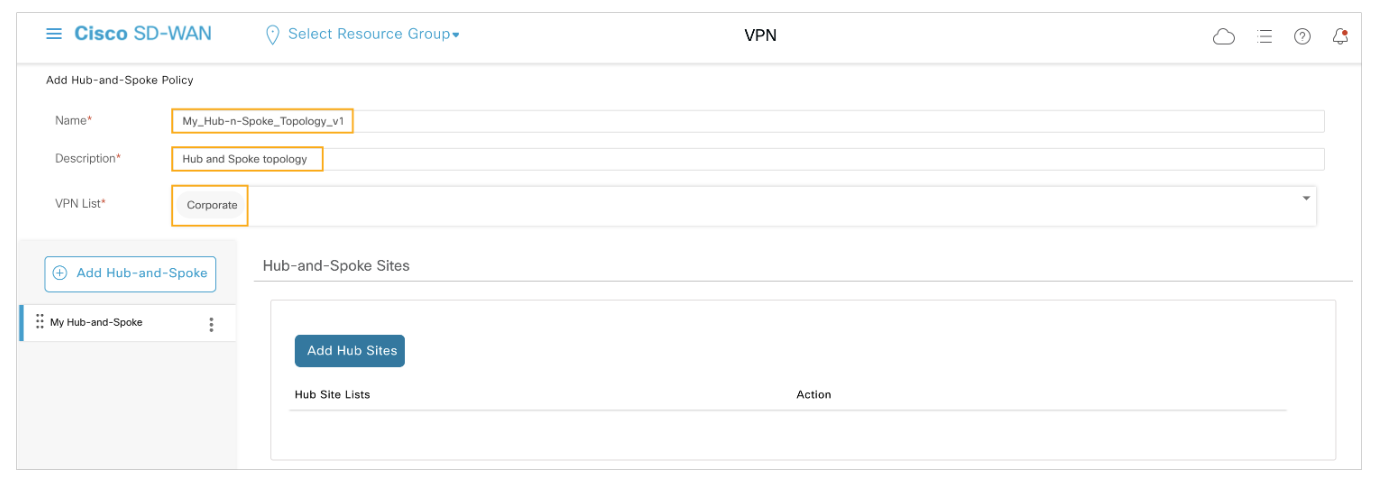The width and height of the screenshot is (1378, 486).
Task: Click the Hub Site Lists column header
Action: point(332,395)
